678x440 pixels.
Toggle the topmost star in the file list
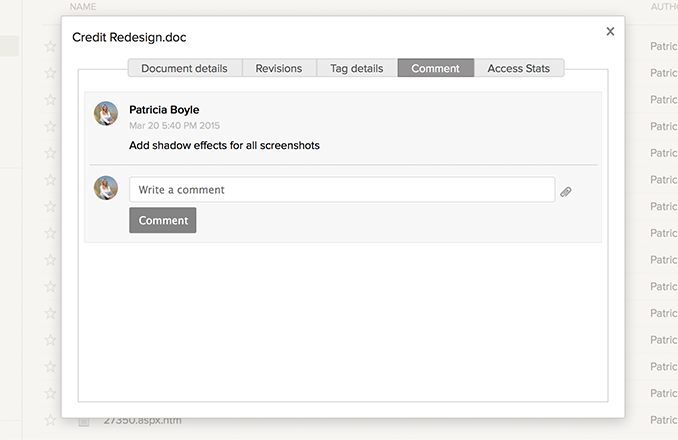[x=50, y=46]
